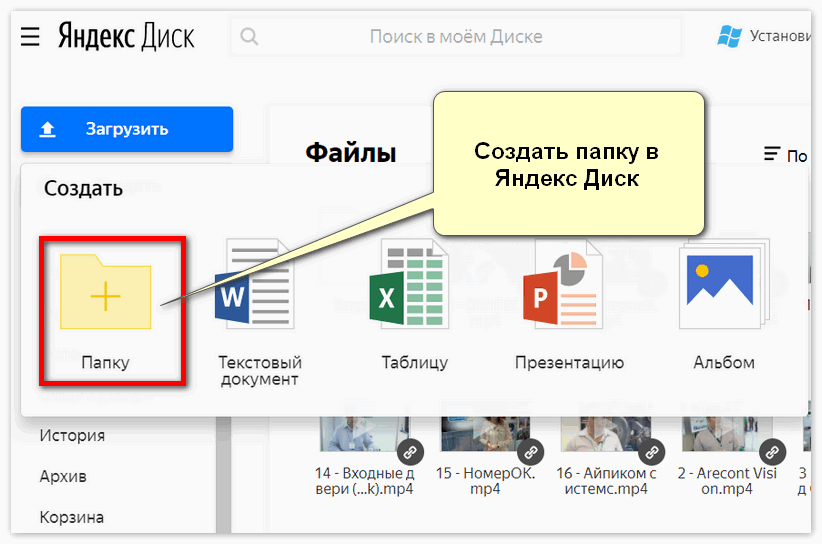Image resolution: width=822 pixels, height=544 pixels.
Task: Create a Таблицу with Excel icon
Action: (x=409, y=284)
